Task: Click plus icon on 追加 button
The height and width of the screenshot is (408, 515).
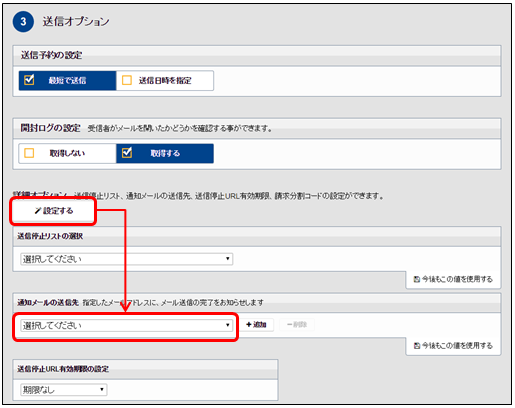Action: (x=249, y=325)
